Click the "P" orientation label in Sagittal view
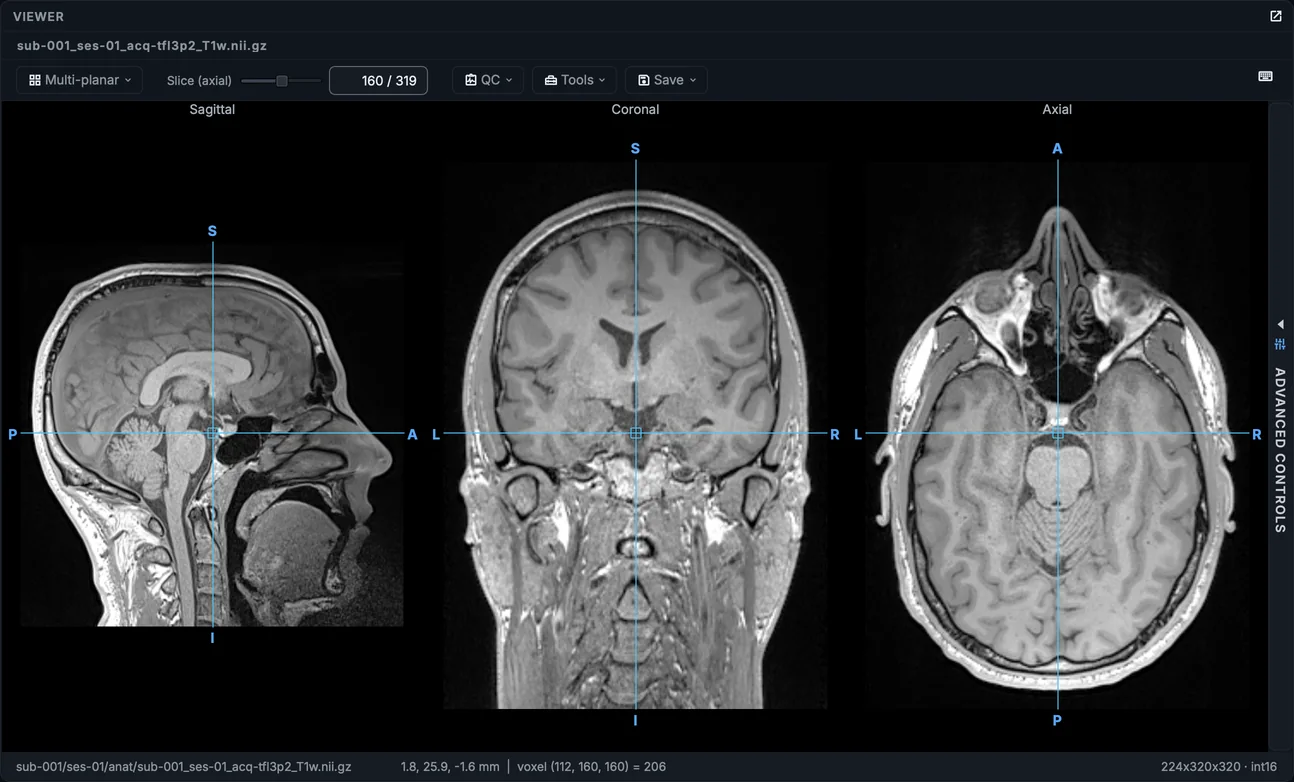The width and height of the screenshot is (1294, 782). (x=12, y=434)
